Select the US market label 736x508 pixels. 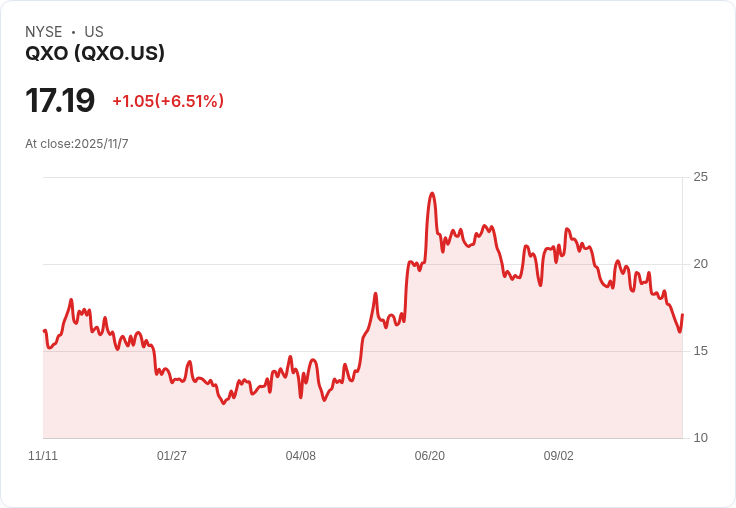[94, 32]
